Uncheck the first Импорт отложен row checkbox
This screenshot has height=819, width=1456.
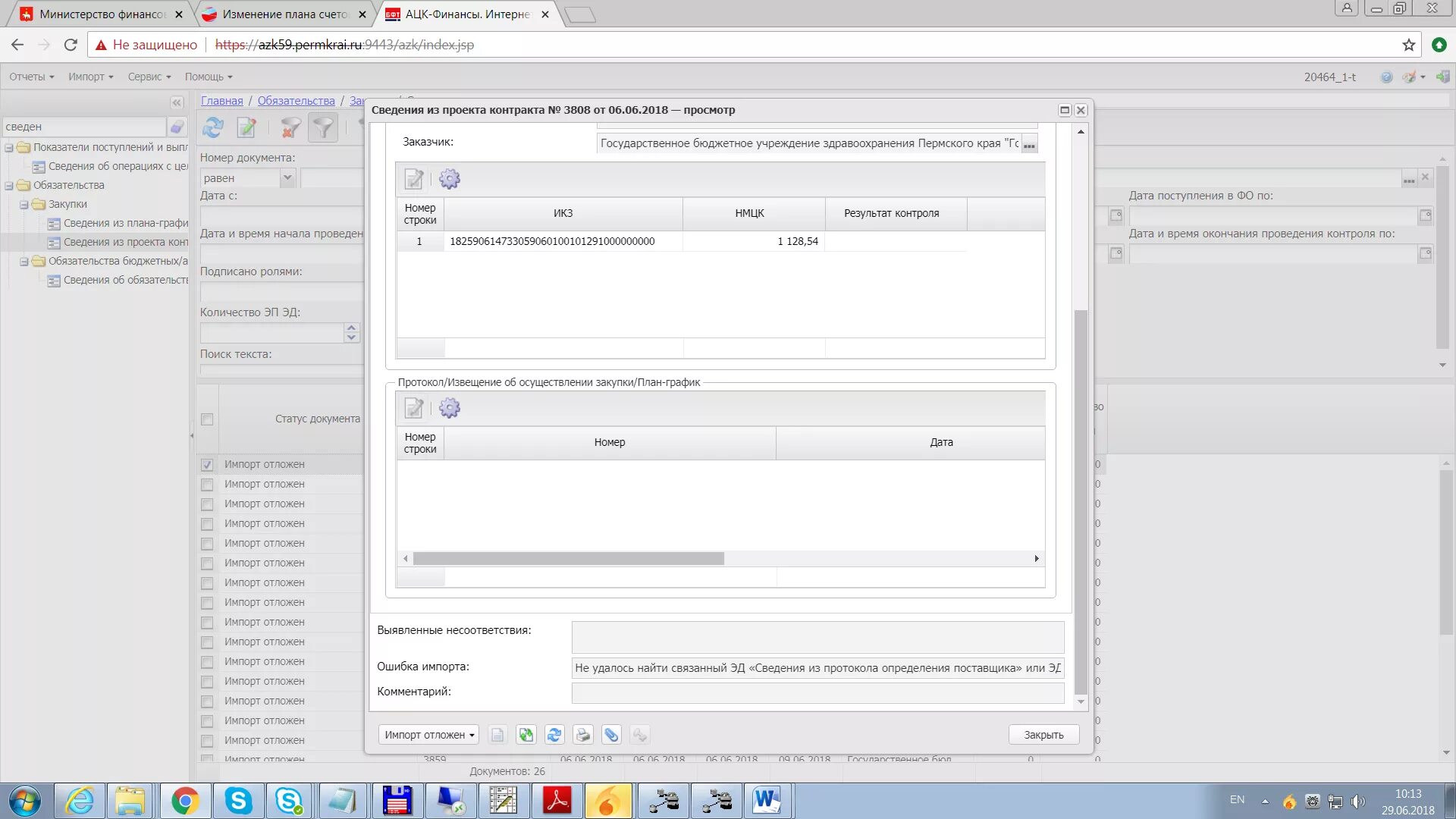(x=207, y=465)
